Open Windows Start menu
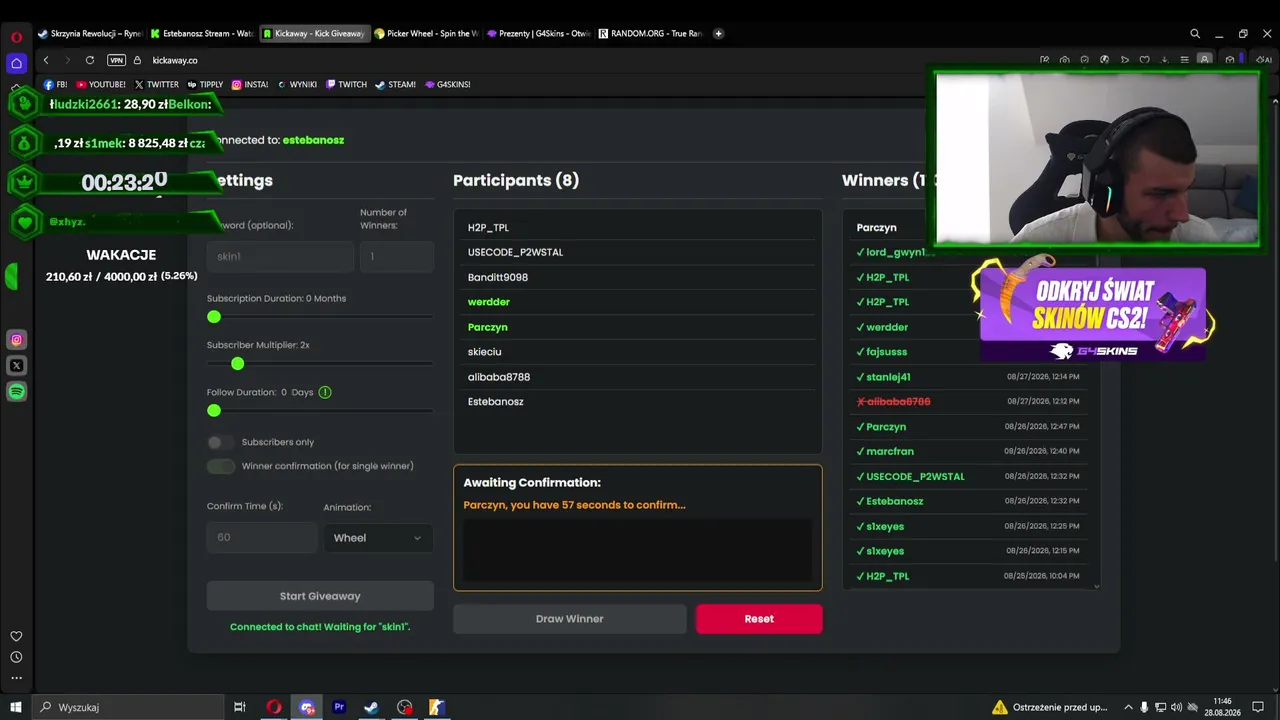 coord(16,707)
